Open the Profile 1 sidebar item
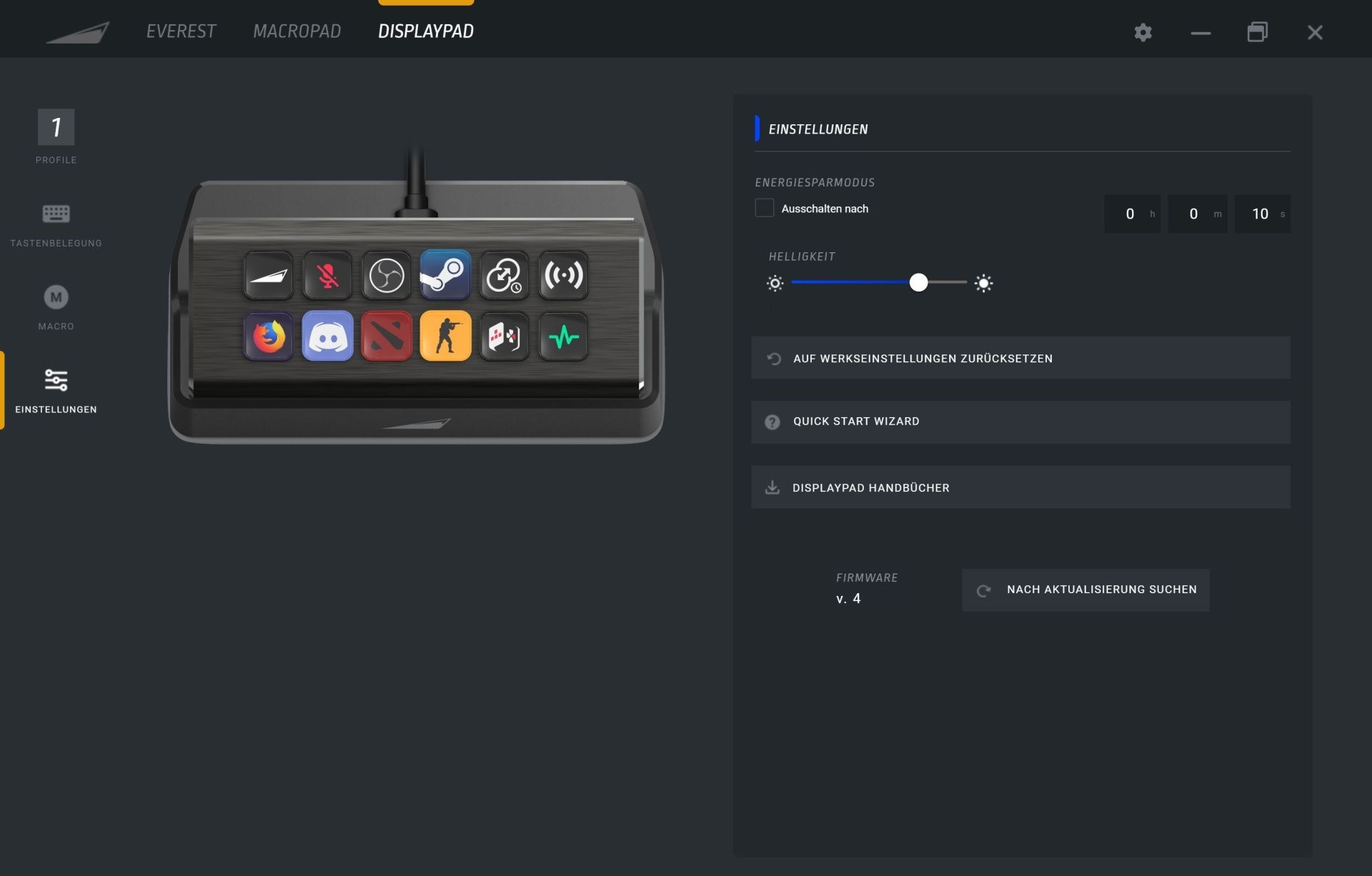 [x=56, y=136]
